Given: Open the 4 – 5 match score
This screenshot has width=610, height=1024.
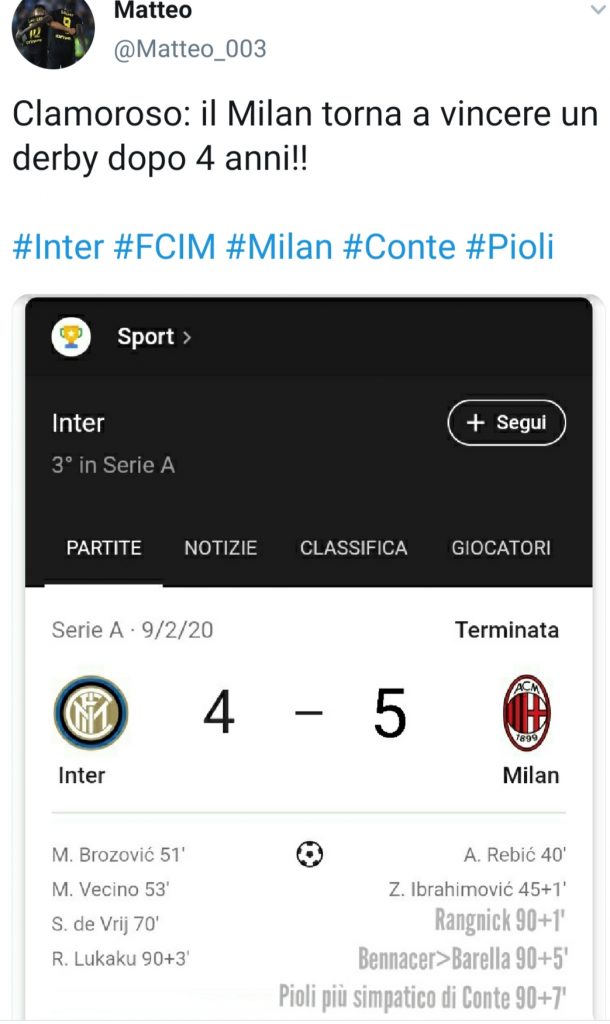Looking at the screenshot, I should pos(305,714).
